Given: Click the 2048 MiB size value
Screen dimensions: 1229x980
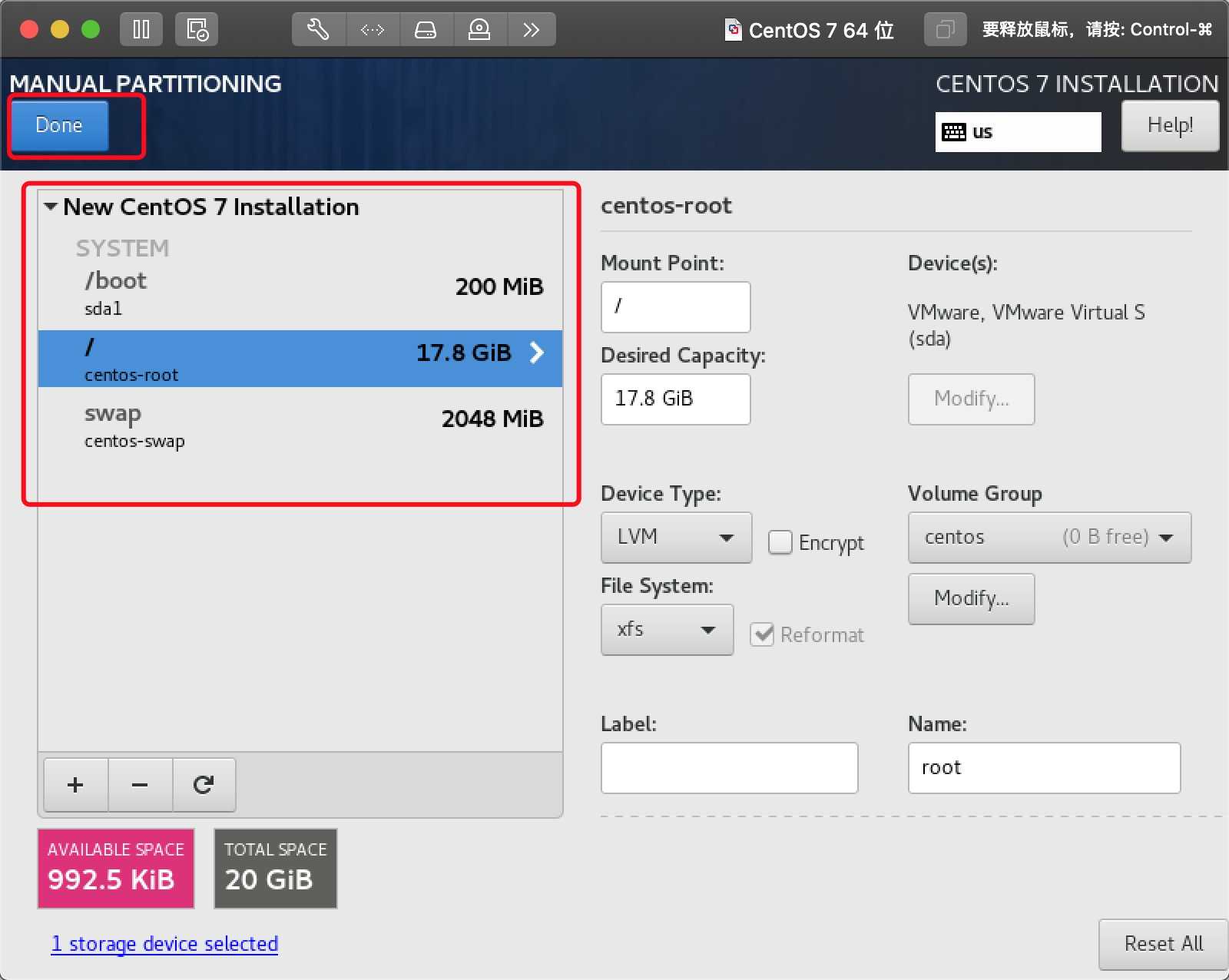Looking at the screenshot, I should tap(492, 419).
